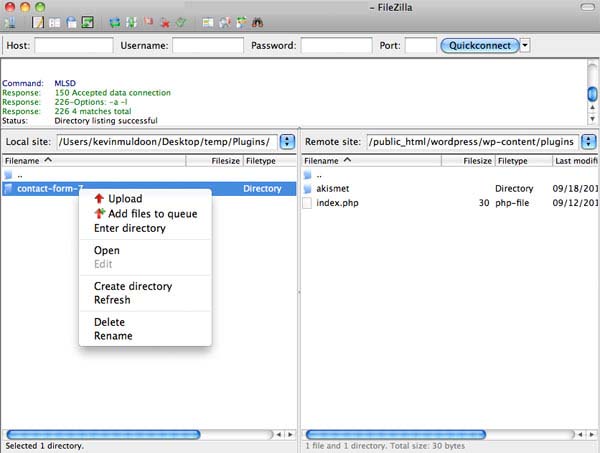Click the remote pane horizontal scrollbar thumb
Image resolution: width=600 pixels, height=453 pixels.
click(396, 434)
